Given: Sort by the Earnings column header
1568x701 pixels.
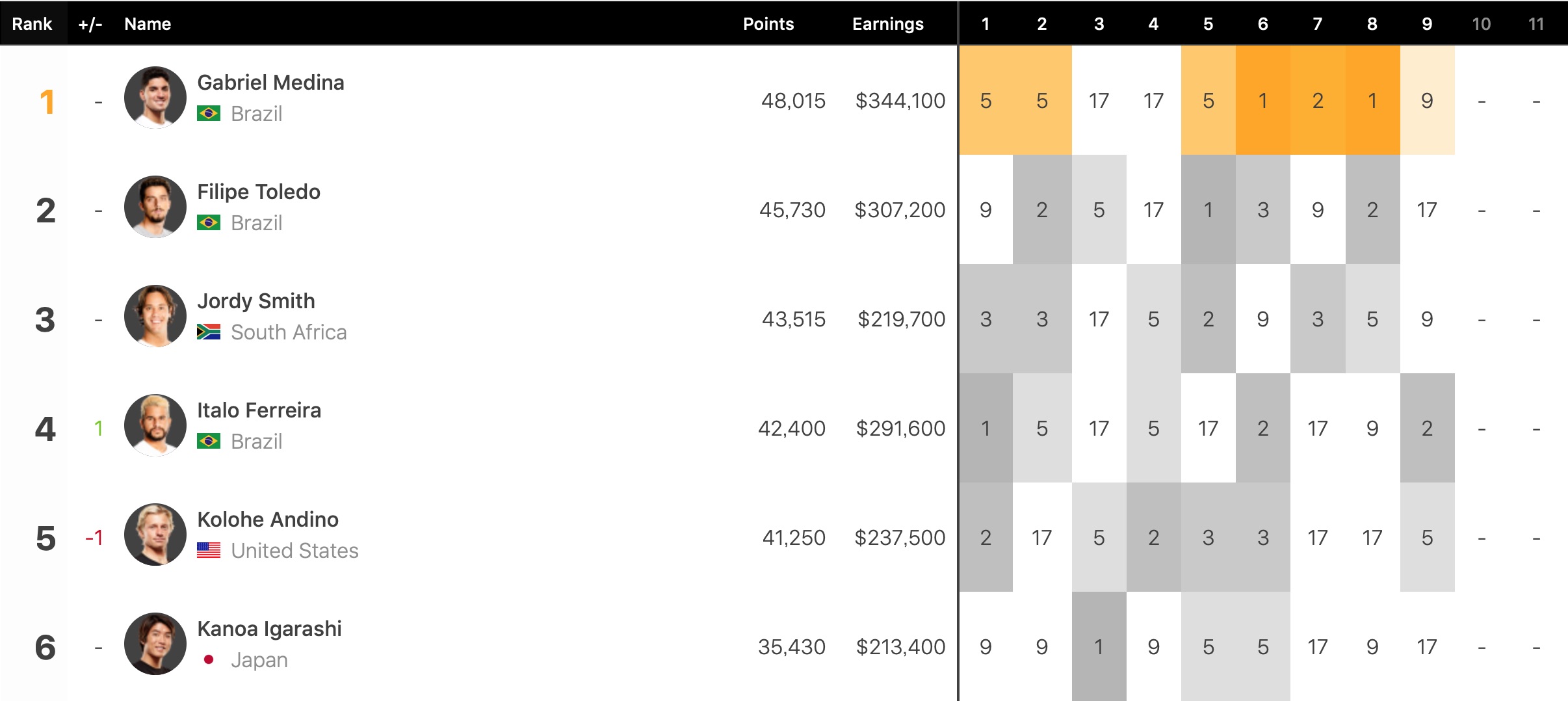Looking at the screenshot, I should (887, 24).
